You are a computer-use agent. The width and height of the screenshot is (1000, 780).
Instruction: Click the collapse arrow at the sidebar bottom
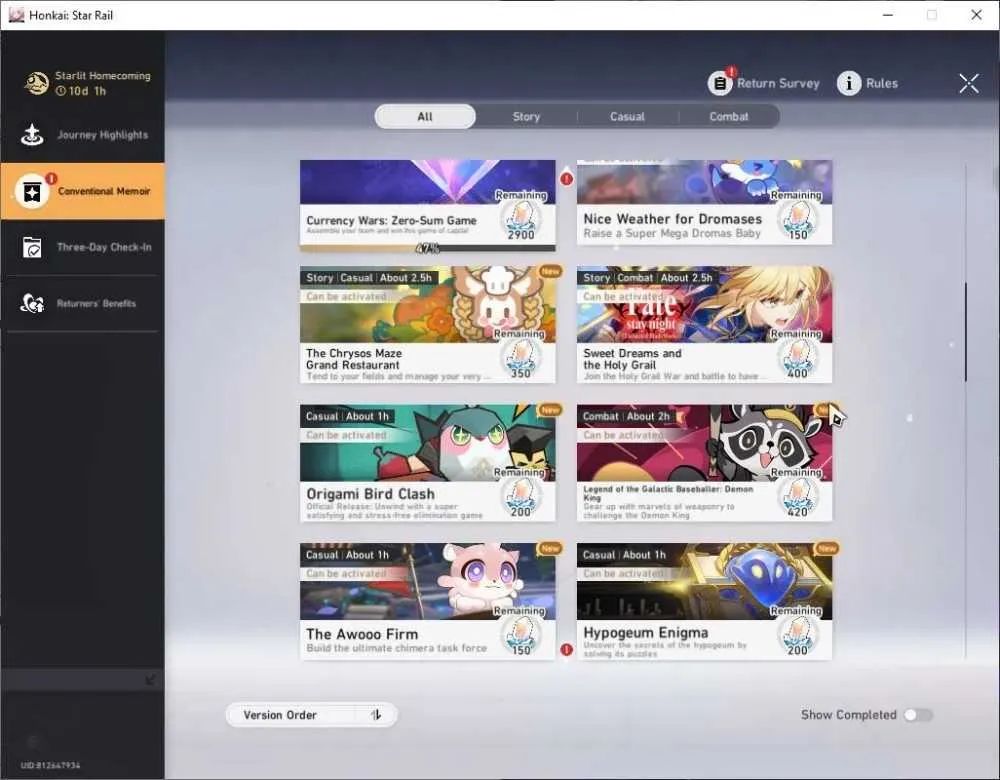(150, 680)
